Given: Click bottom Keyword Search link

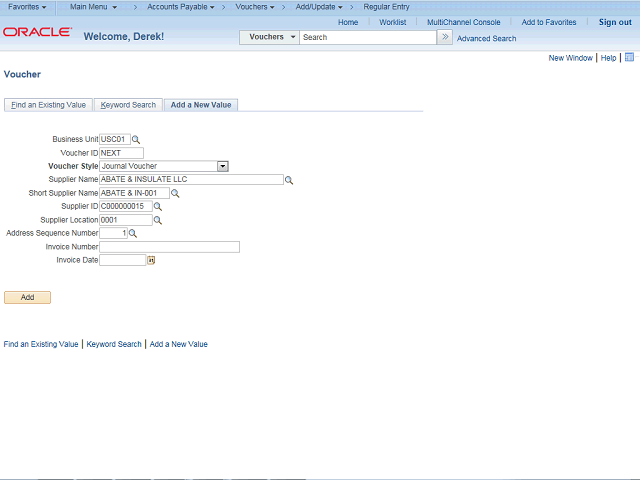Looking at the screenshot, I should pyautogui.click(x=114, y=344).
